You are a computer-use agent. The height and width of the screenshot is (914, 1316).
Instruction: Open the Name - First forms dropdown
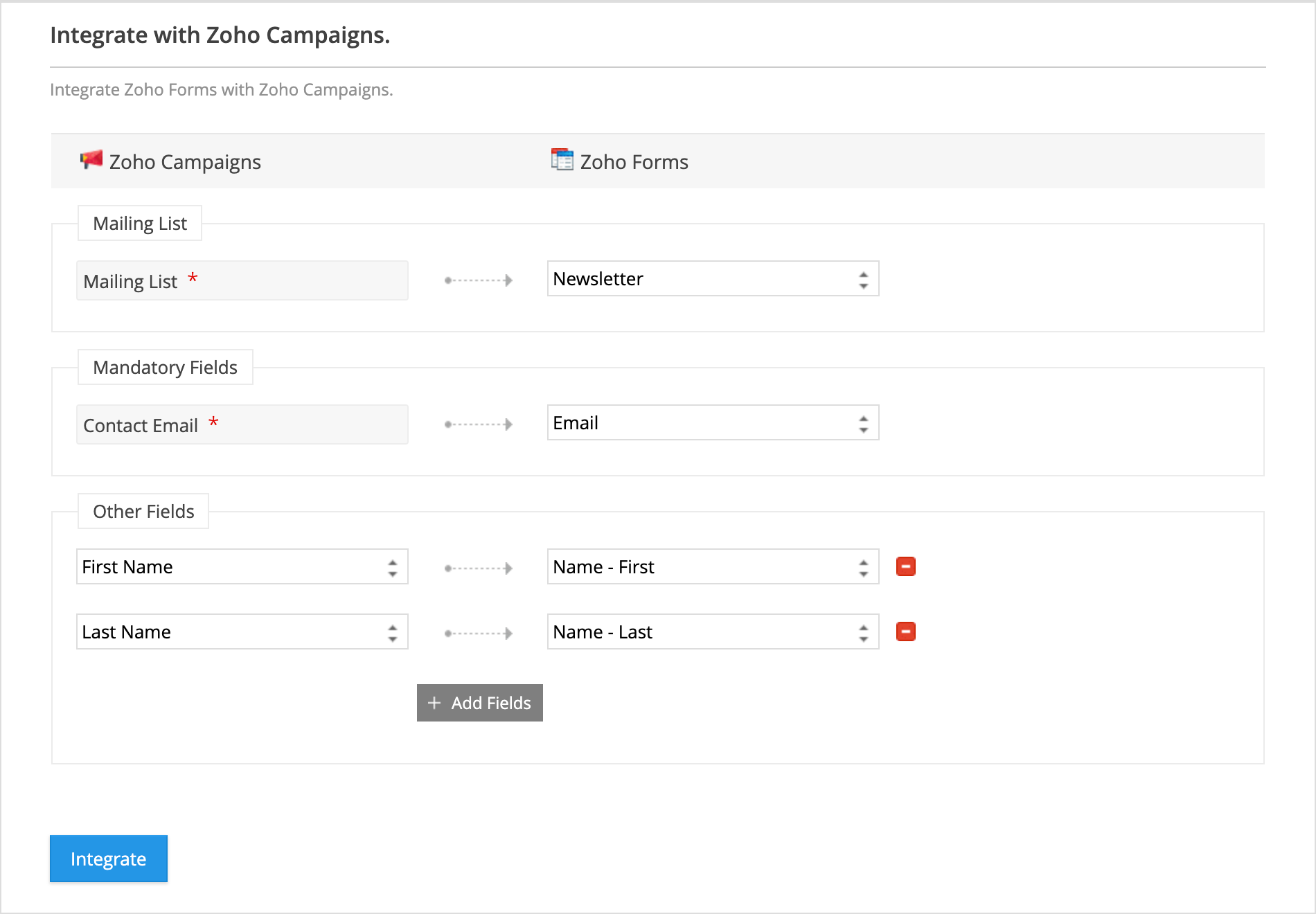coord(713,566)
